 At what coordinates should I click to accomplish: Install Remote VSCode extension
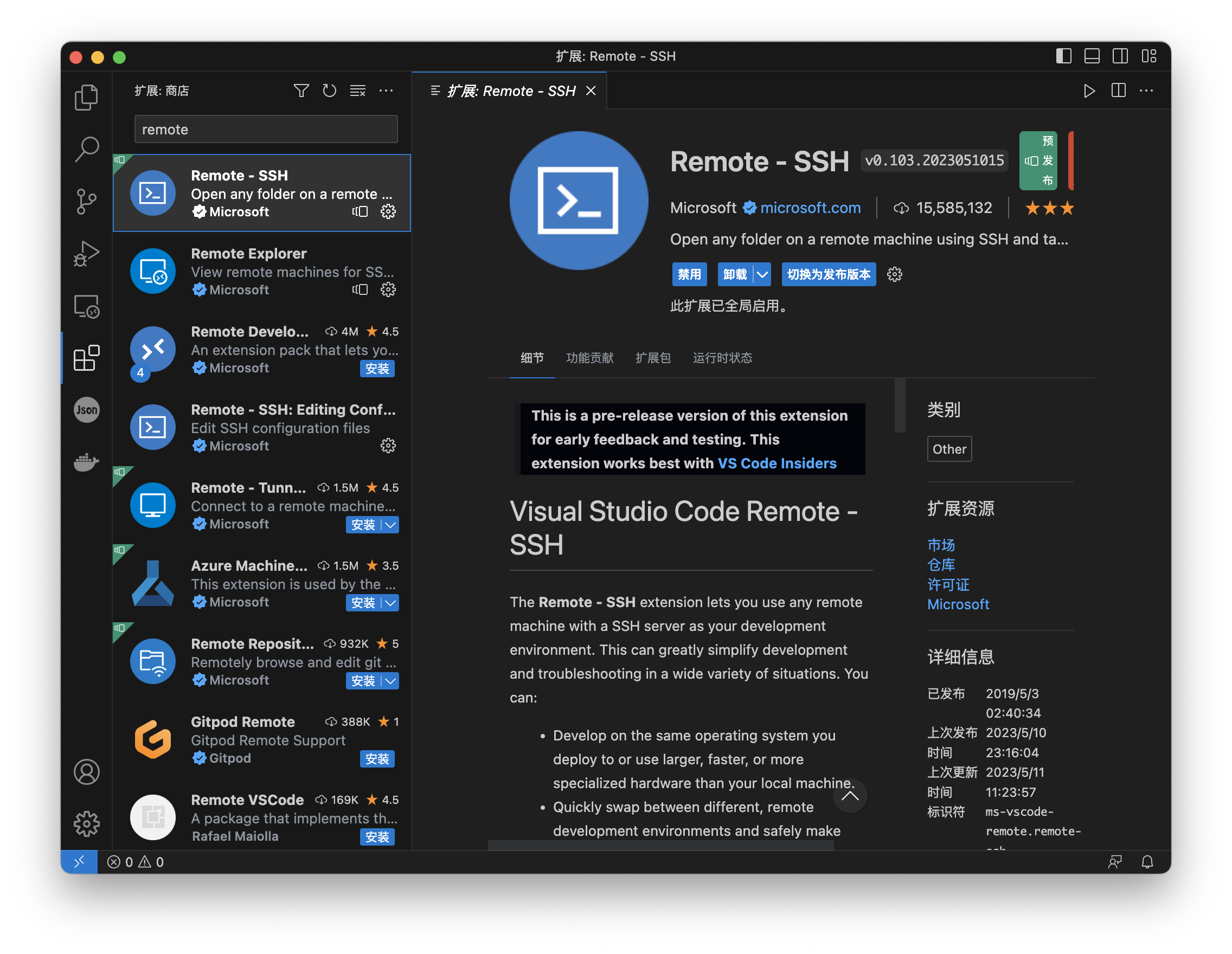coord(377,837)
